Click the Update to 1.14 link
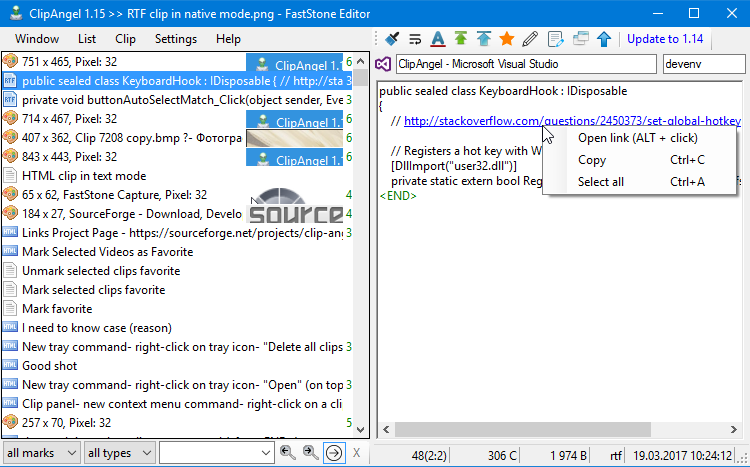750x467 pixels. (665, 39)
